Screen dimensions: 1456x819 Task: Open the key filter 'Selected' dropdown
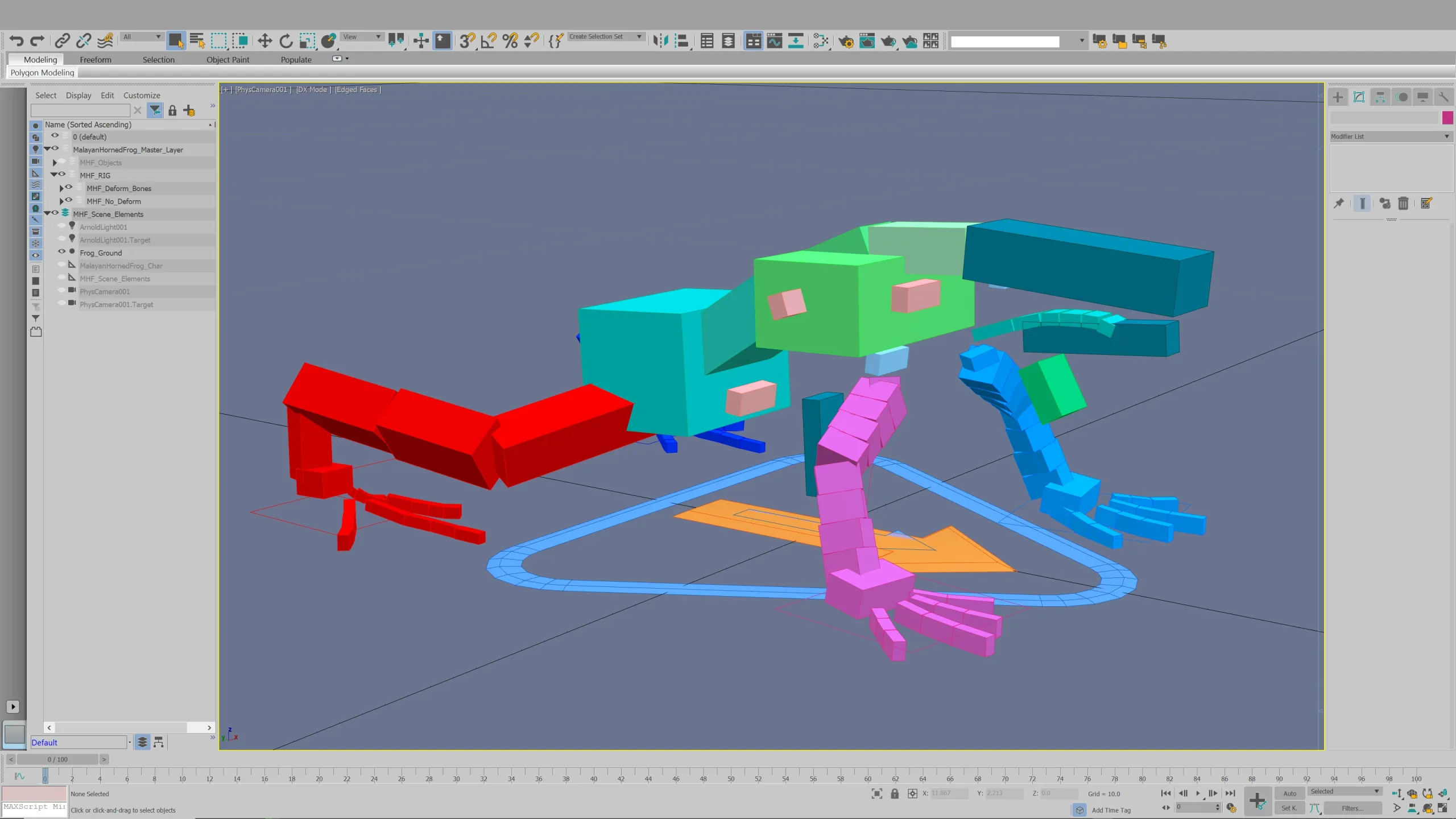pos(1345,791)
